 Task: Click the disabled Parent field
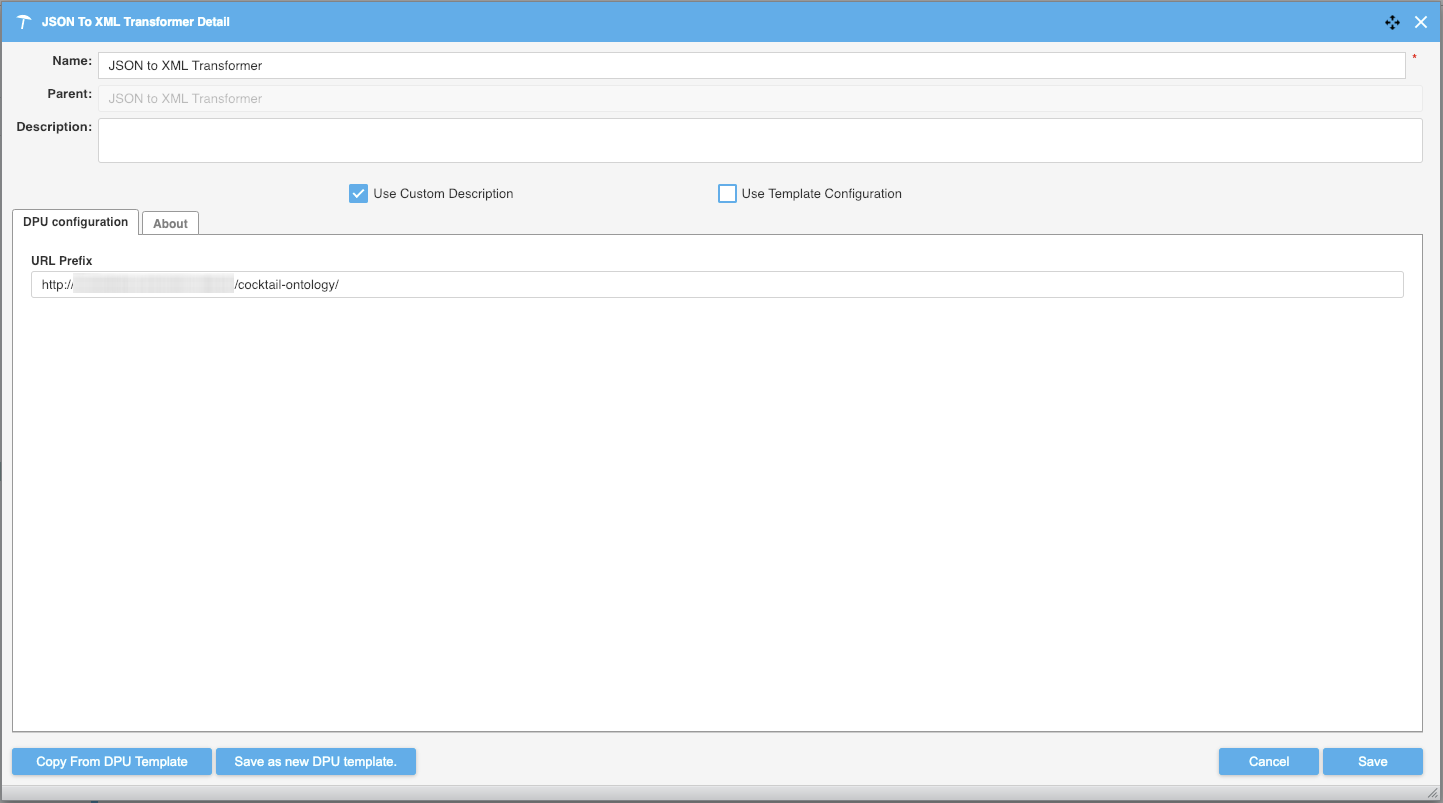[759, 99]
